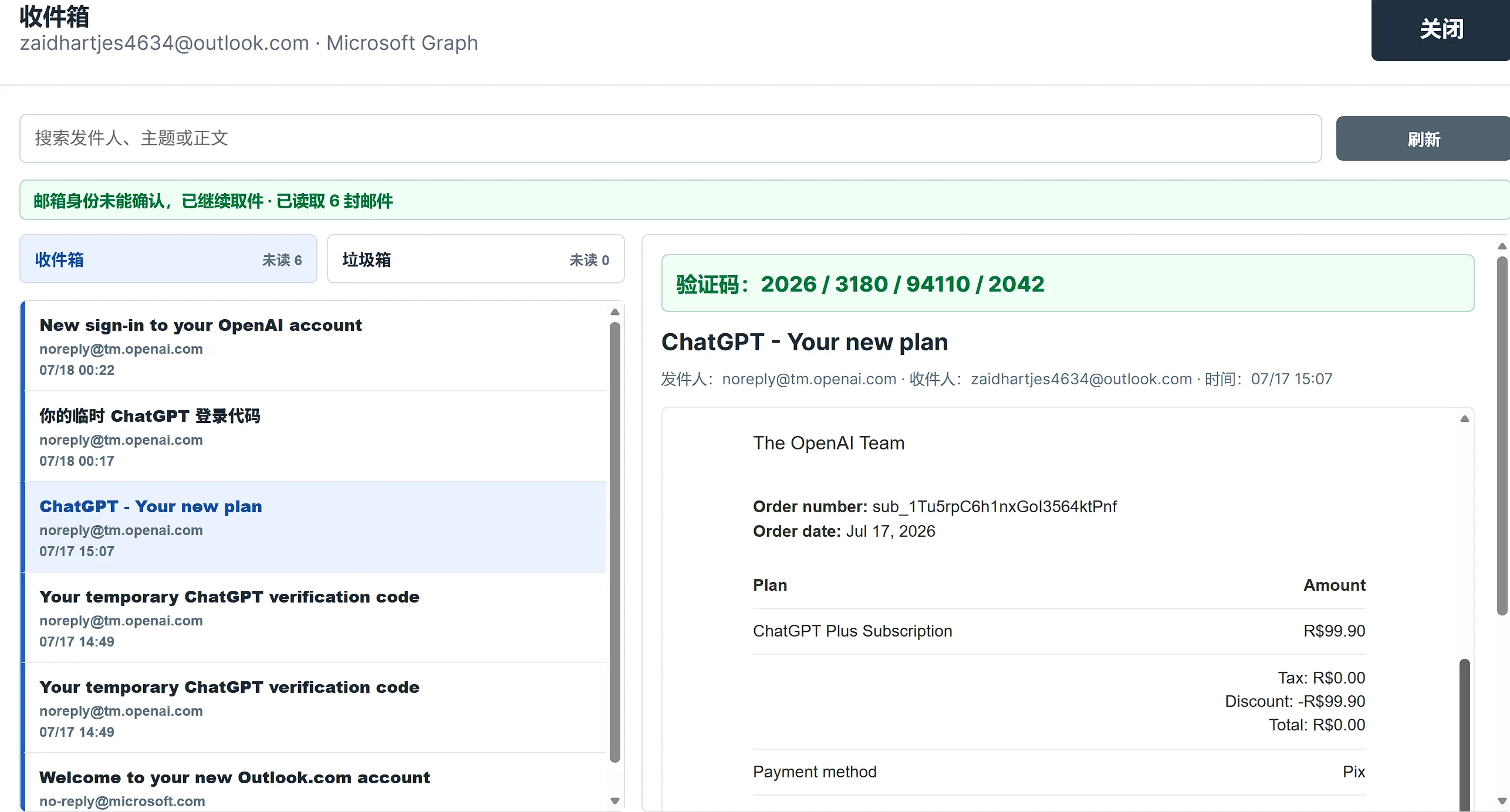1510x812 pixels.
Task: Open the 你的临时 ChatGPT 登录代码 email
Action: 316,437
